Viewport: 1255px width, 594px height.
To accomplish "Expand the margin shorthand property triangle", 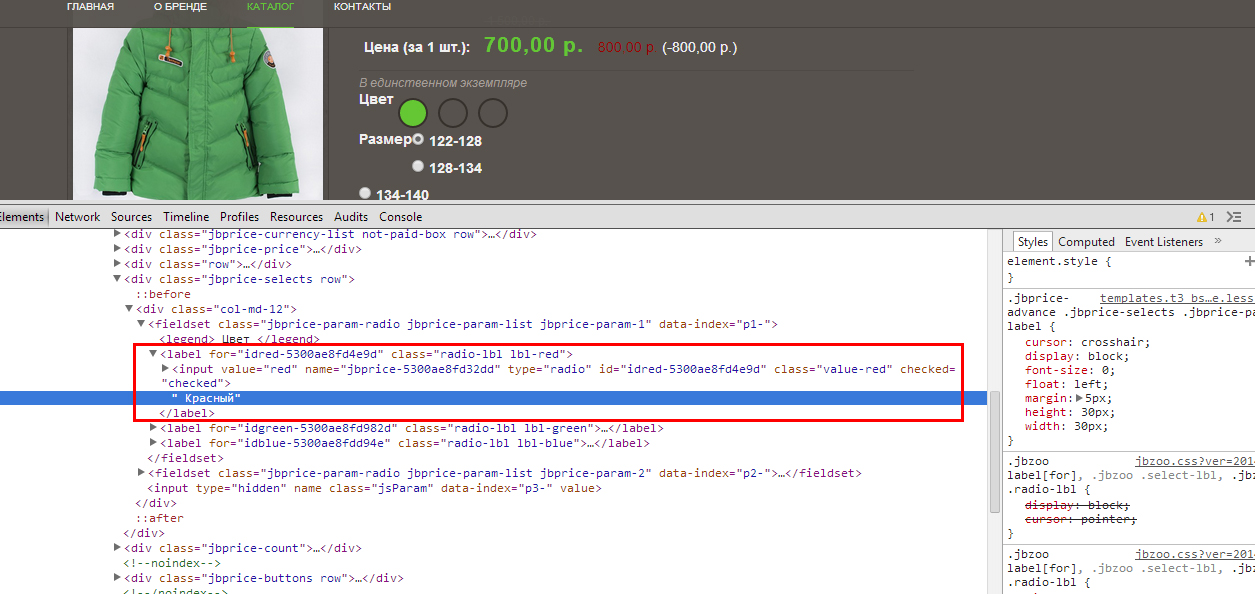I will click(x=1079, y=398).
